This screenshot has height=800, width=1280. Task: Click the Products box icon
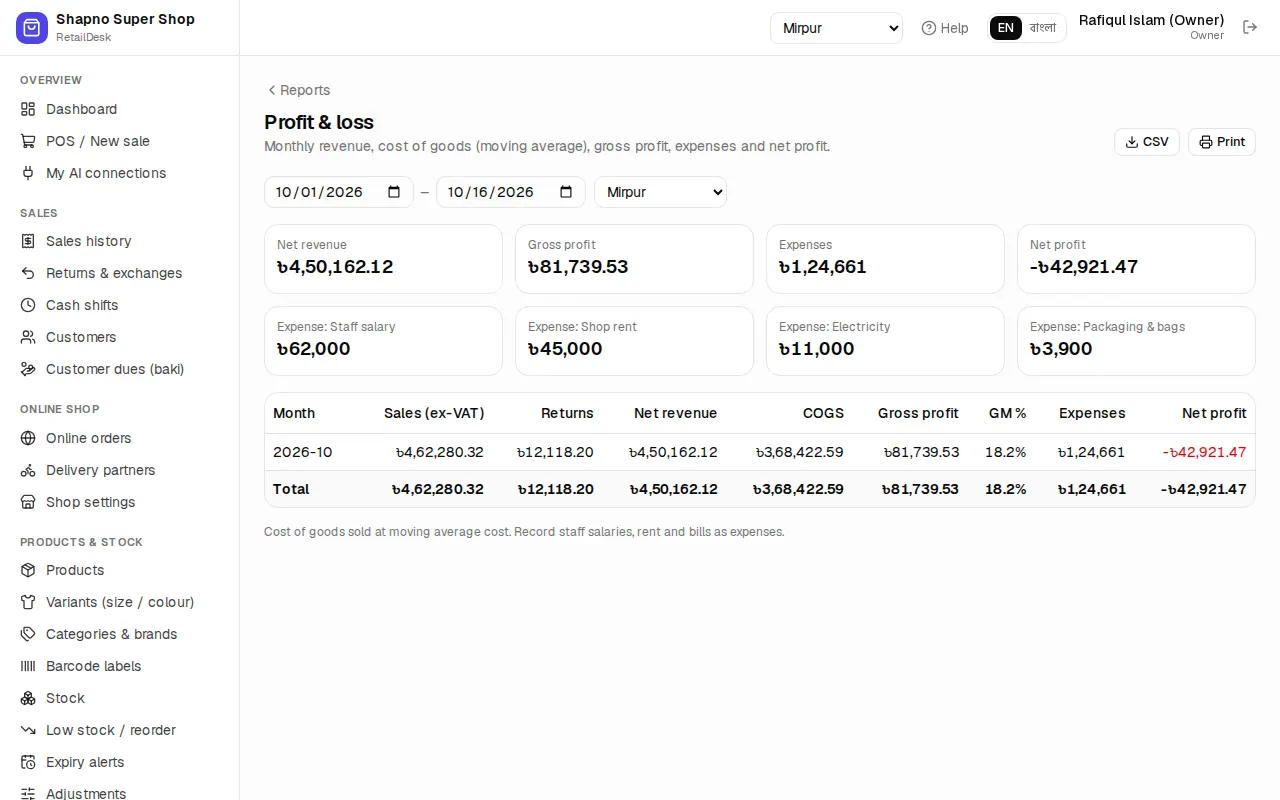pyautogui.click(x=28, y=570)
